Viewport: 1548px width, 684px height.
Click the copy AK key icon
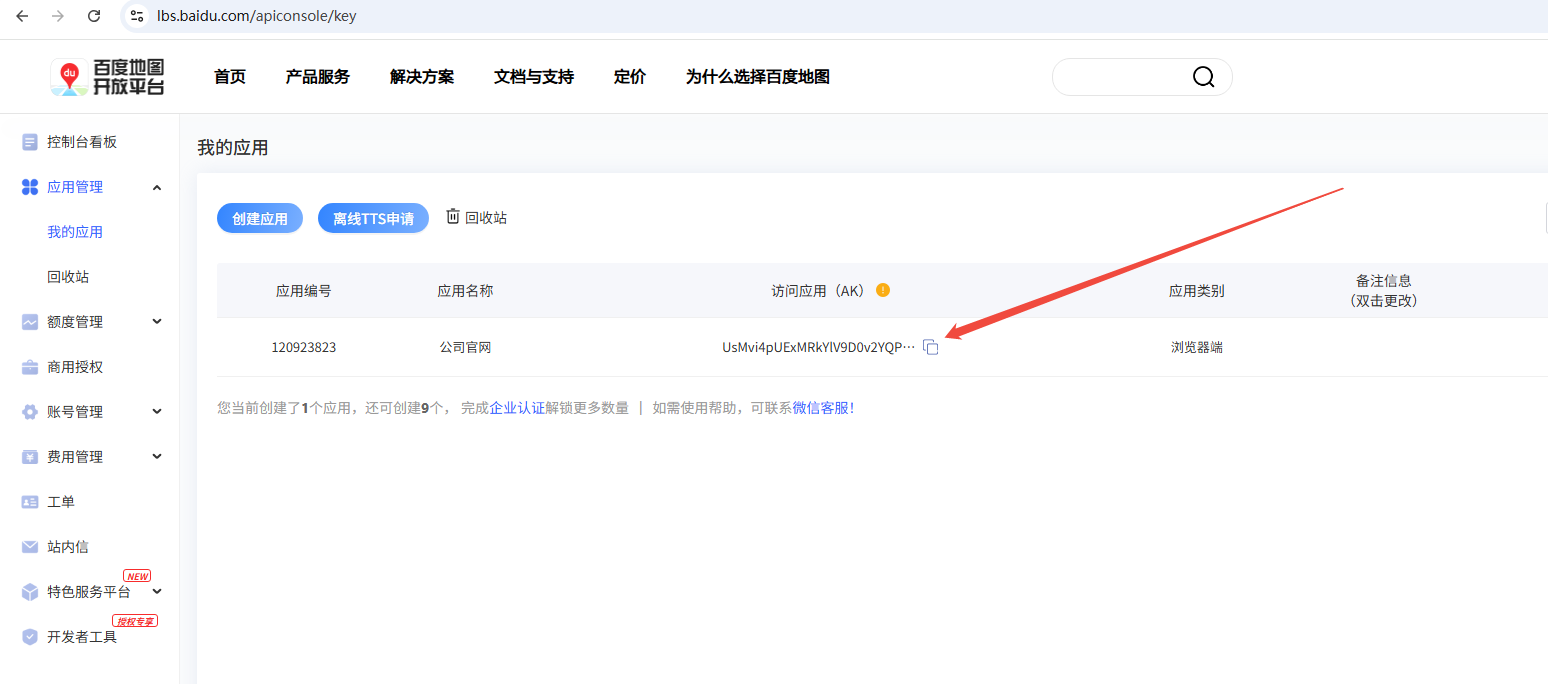[931, 347]
